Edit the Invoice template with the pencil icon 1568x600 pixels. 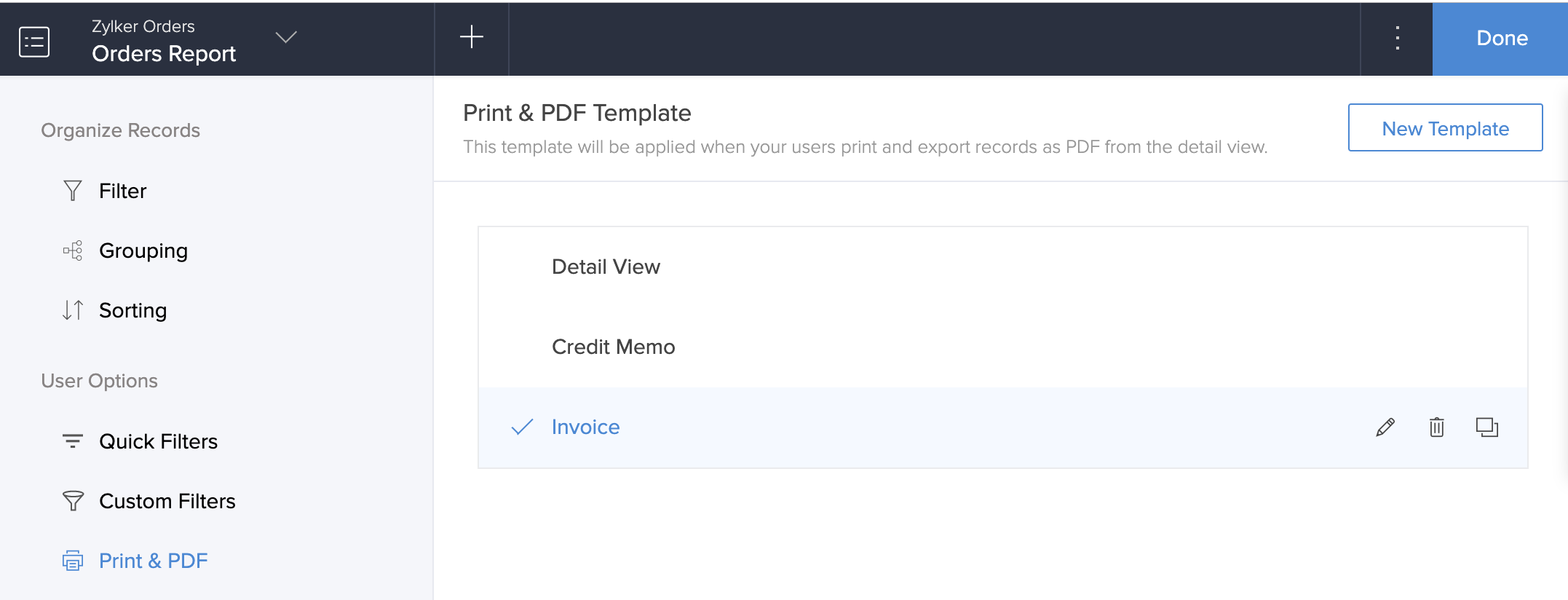pyautogui.click(x=1385, y=427)
